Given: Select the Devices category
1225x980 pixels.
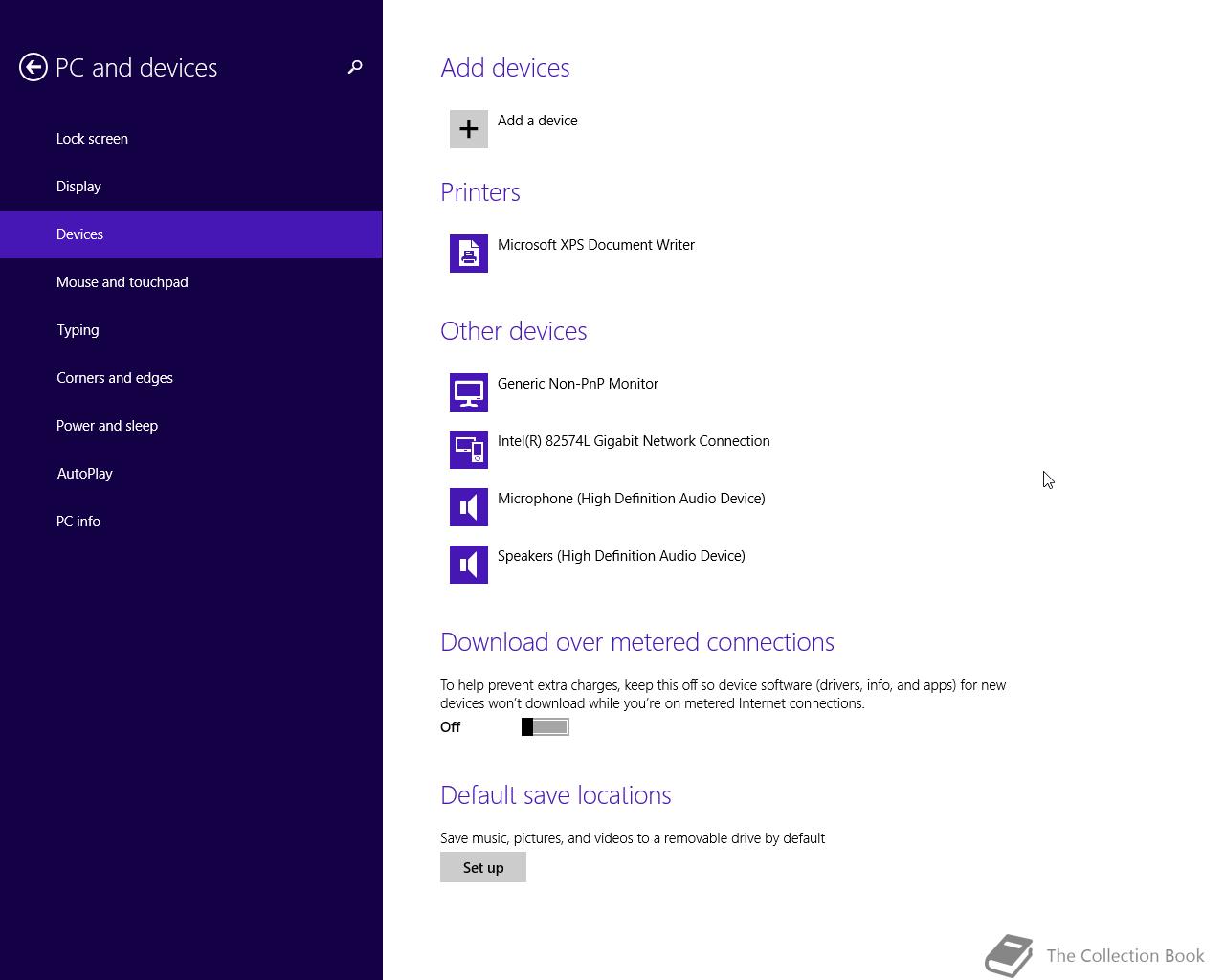Looking at the screenshot, I should (191, 234).
